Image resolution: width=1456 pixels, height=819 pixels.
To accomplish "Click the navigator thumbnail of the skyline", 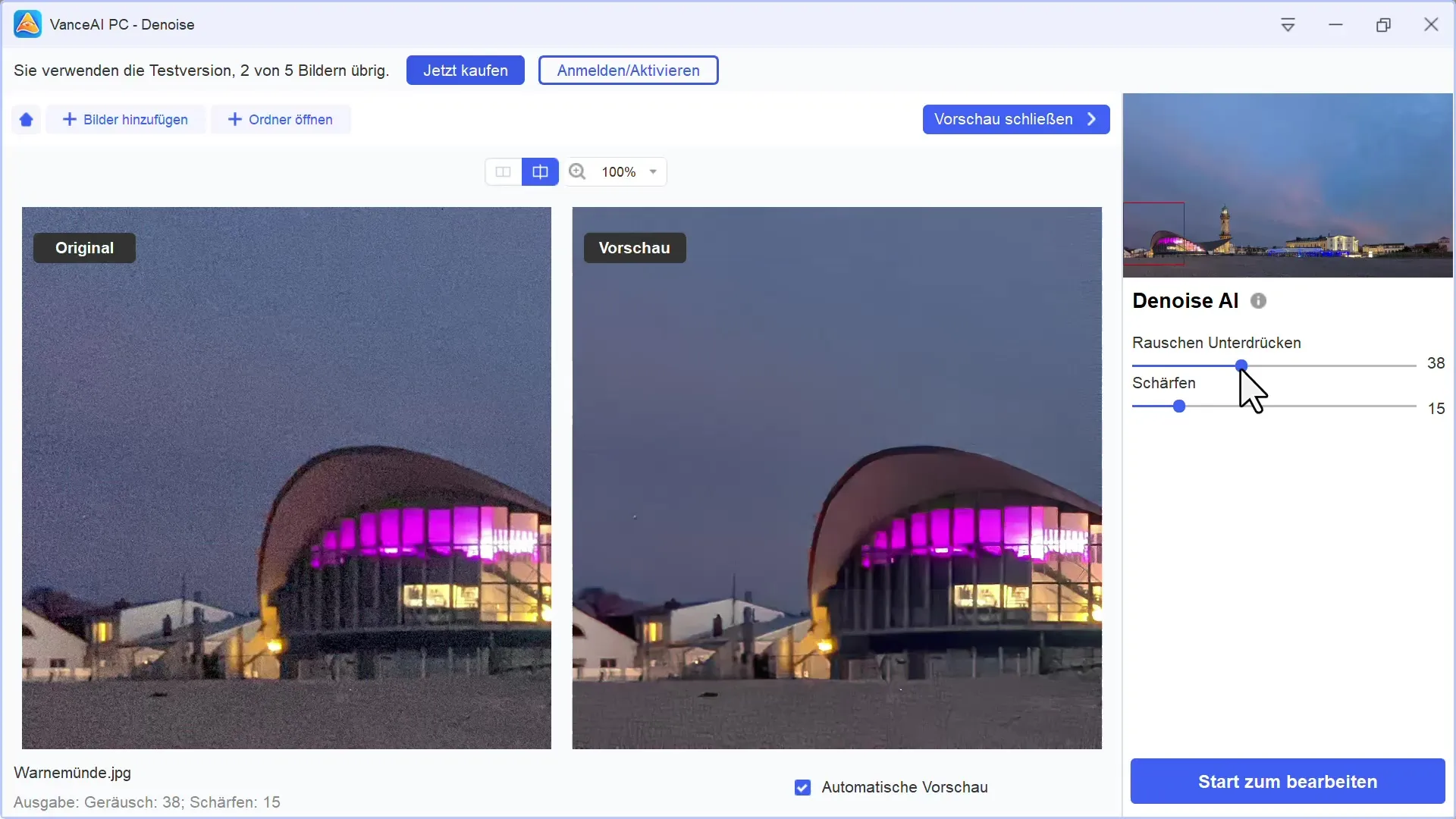I will point(1288,185).
